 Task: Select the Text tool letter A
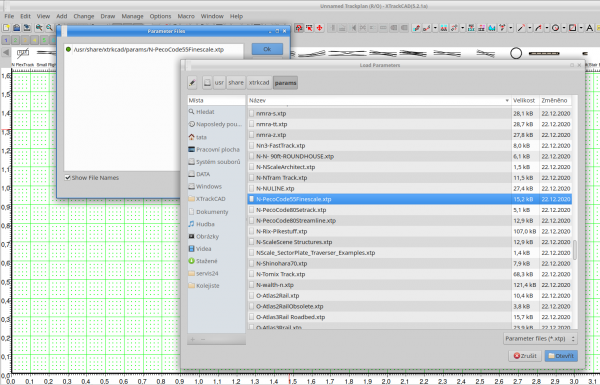coord(589,28)
